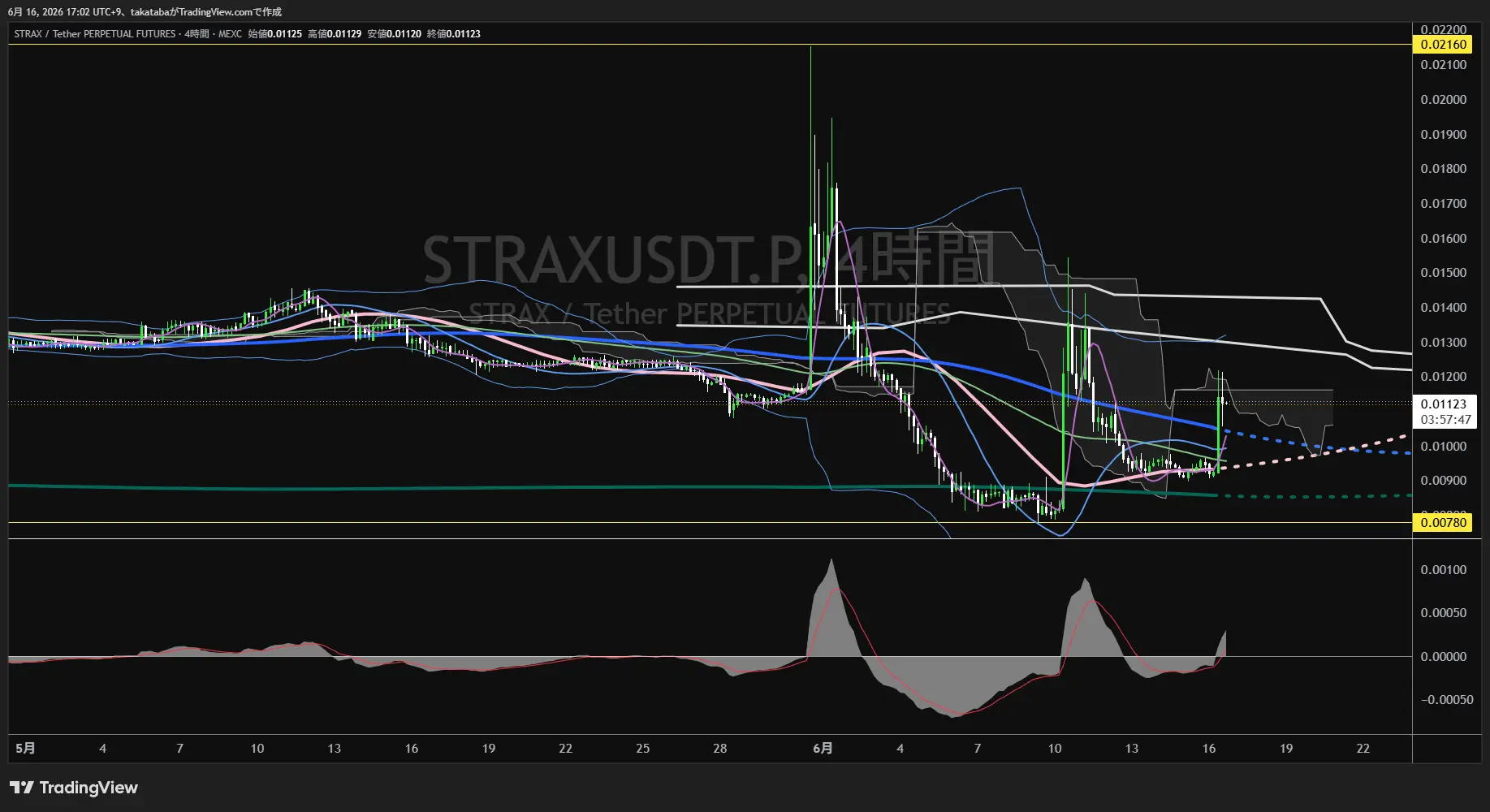Click the high value 高値0.01129
The image size is (1490, 812).
335,34
